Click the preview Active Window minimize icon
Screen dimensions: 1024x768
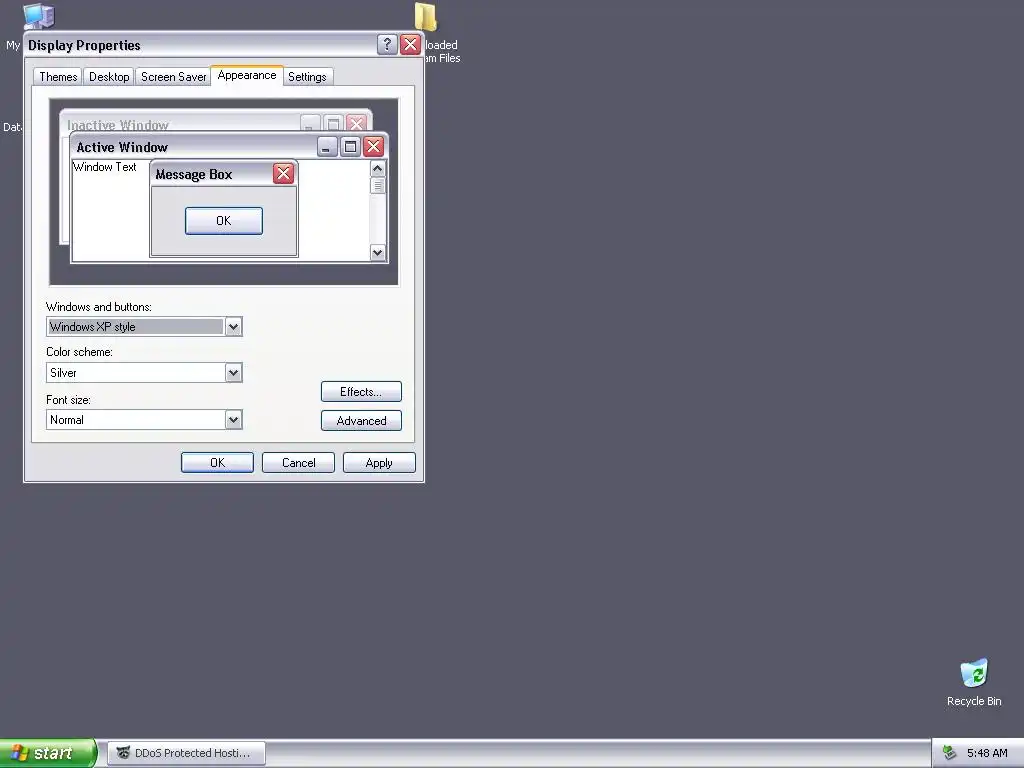(327, 146)
